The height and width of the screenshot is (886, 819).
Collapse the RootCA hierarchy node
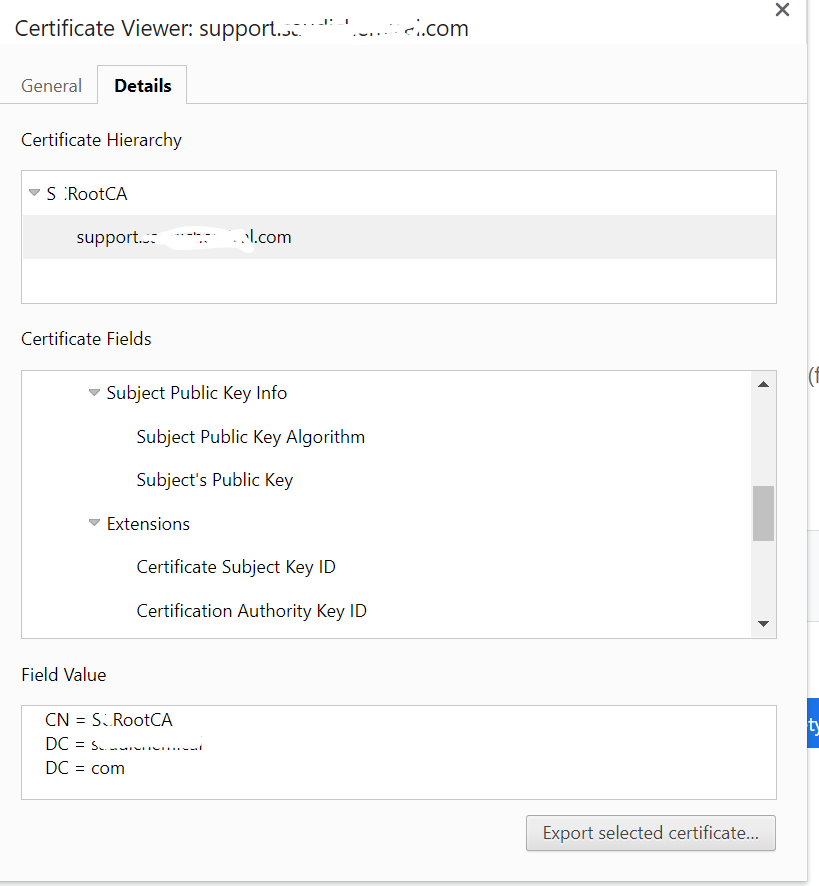[34, 193]
